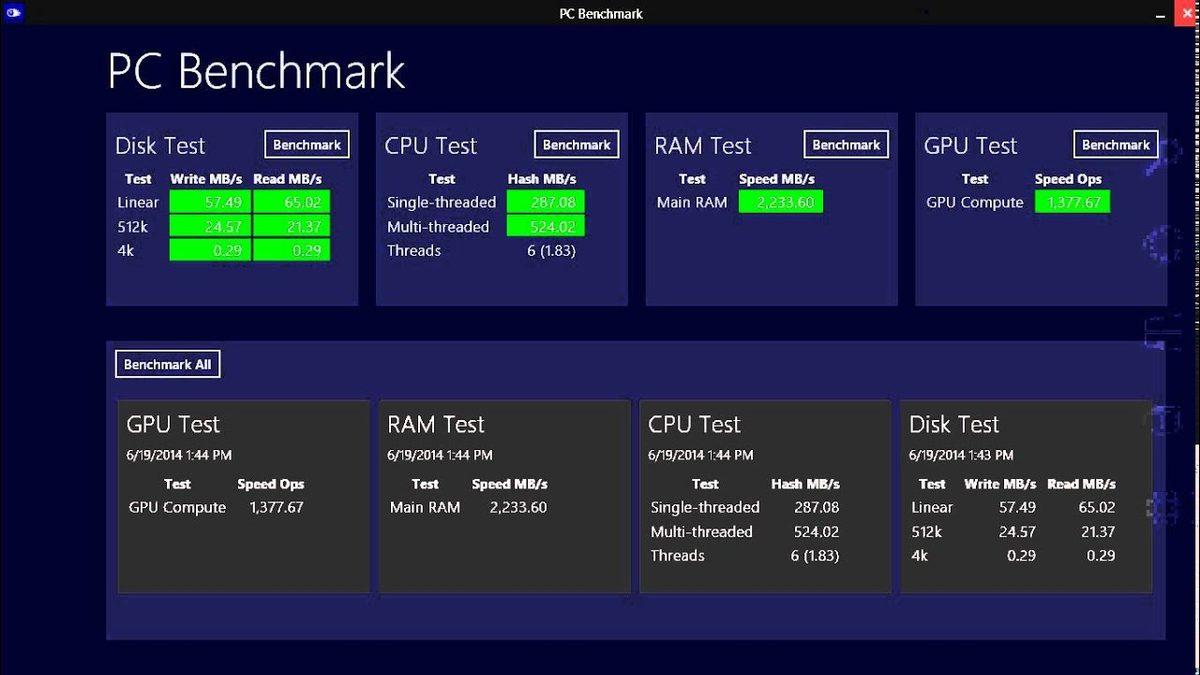Run the GPU Test benchmark
Viewport: 1200px width, 675px height.
click(x=1115, y=143)
